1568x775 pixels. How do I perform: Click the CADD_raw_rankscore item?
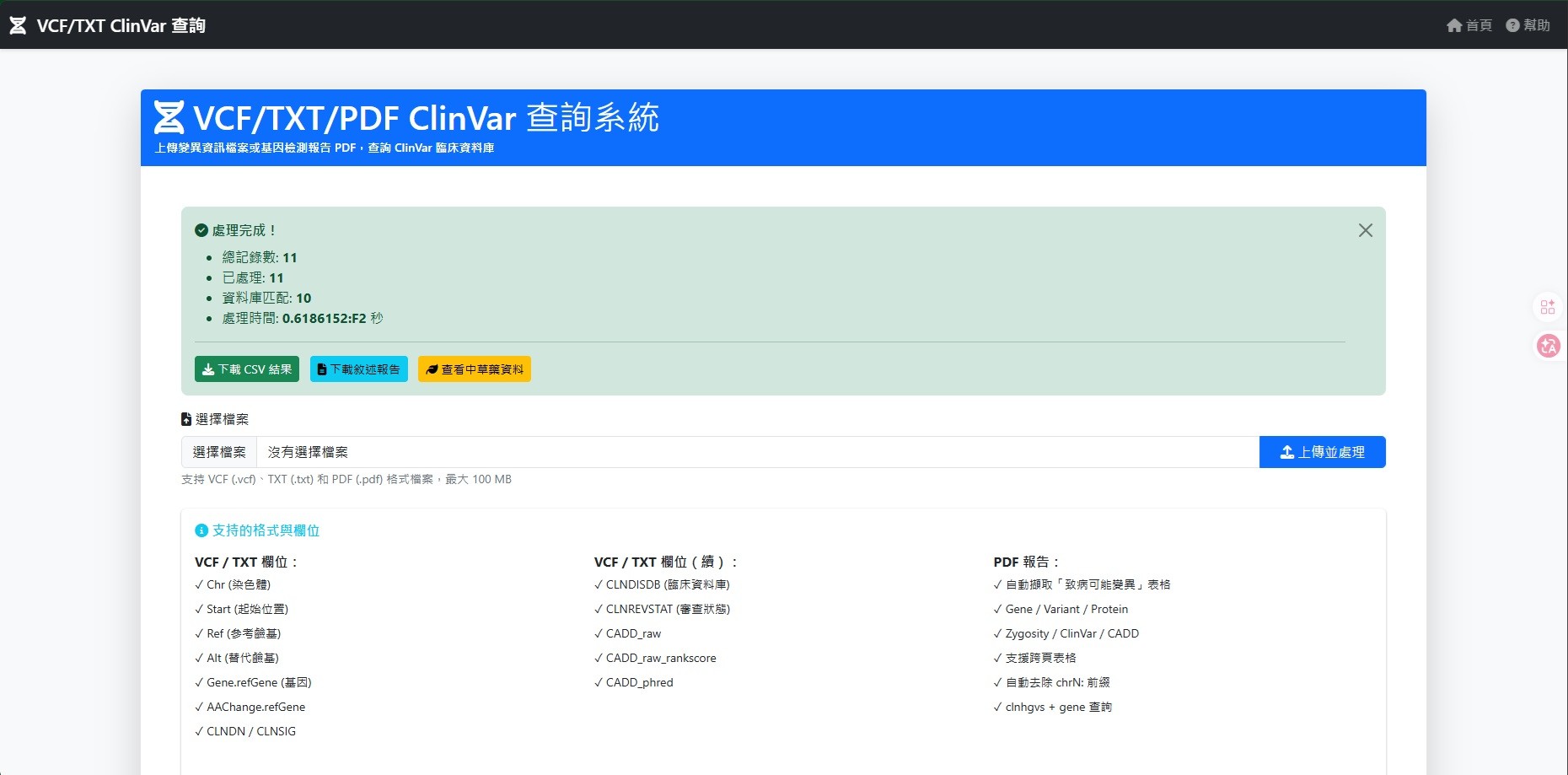pos(655,658)
